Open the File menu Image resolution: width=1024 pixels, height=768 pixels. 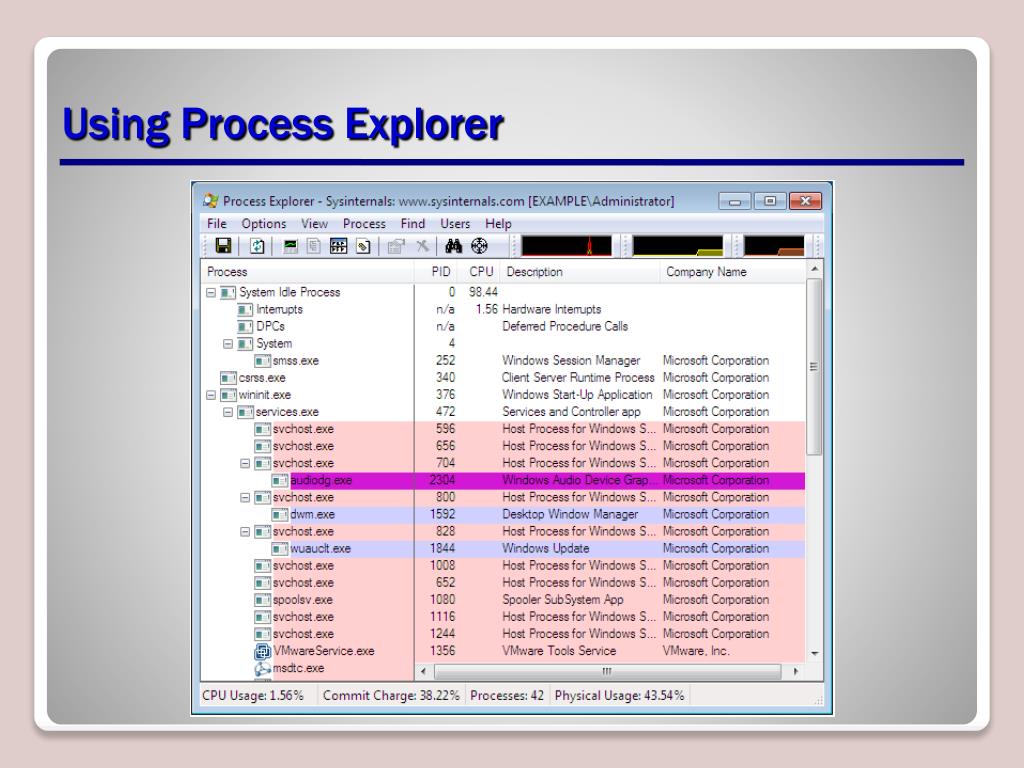tap(217, 223)
